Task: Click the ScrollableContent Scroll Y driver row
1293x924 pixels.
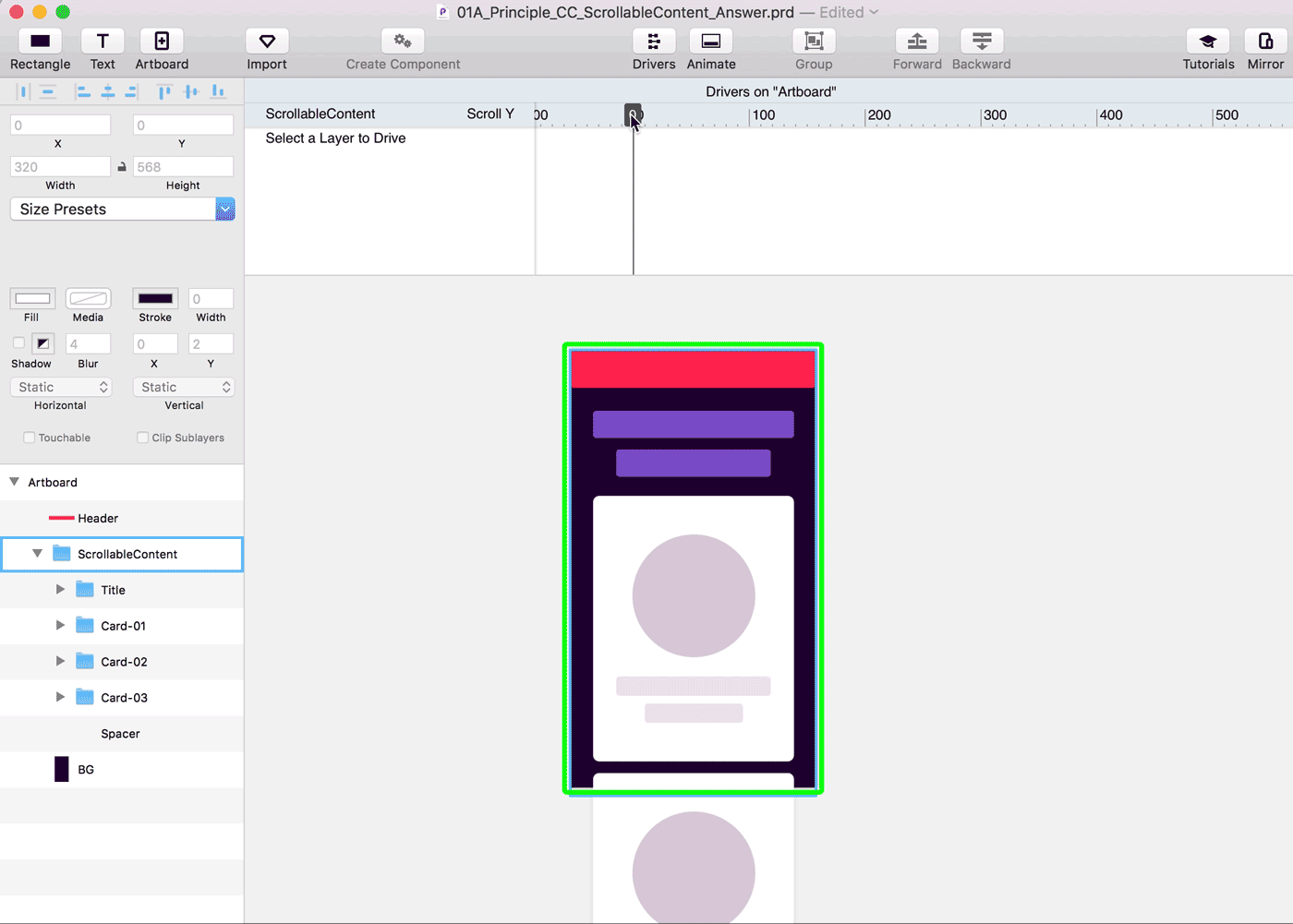Action: point(390,114)
